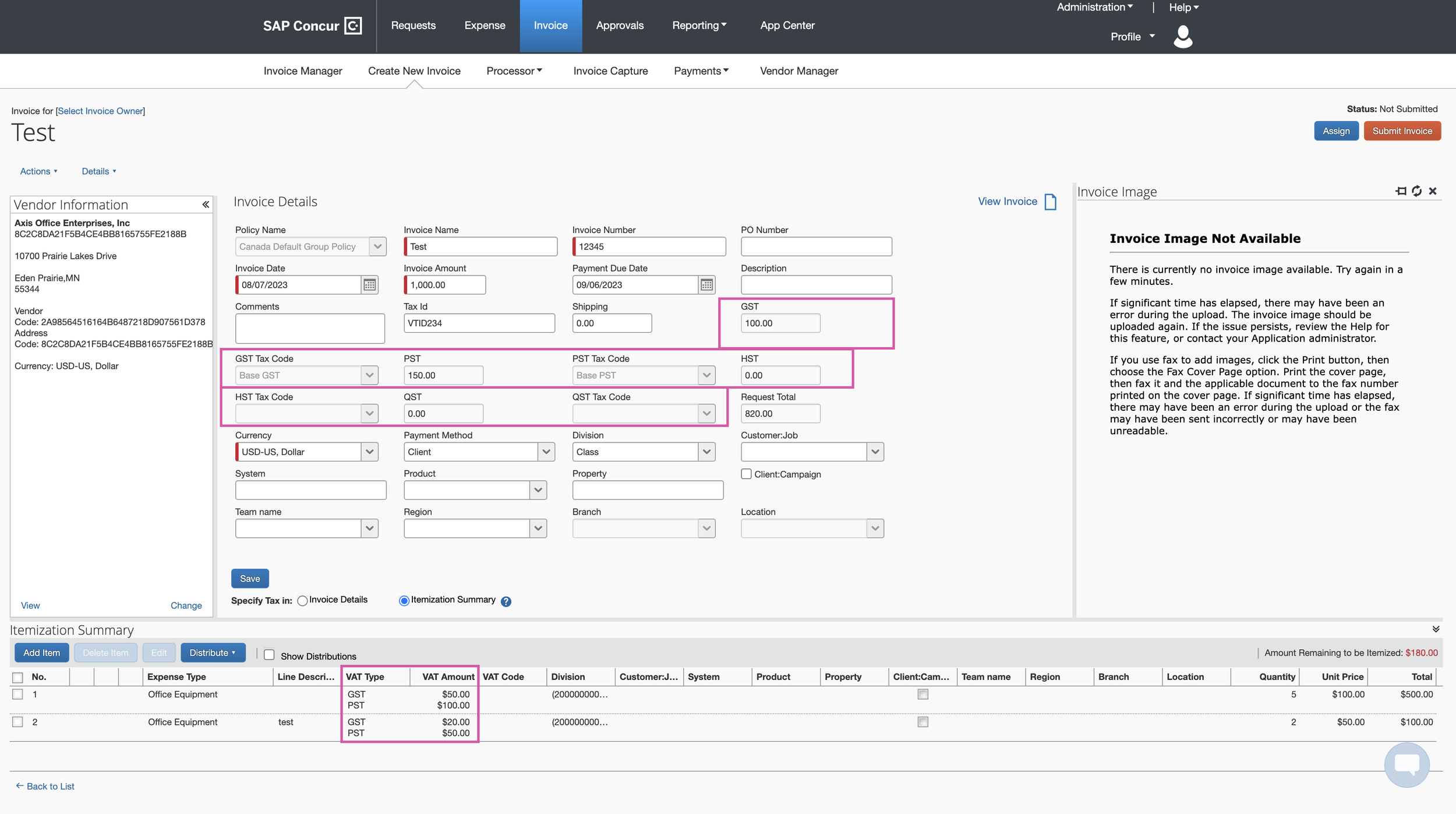Open the Reporting menu
Screen dimensions: 1456x814
[x=699, y=26]
